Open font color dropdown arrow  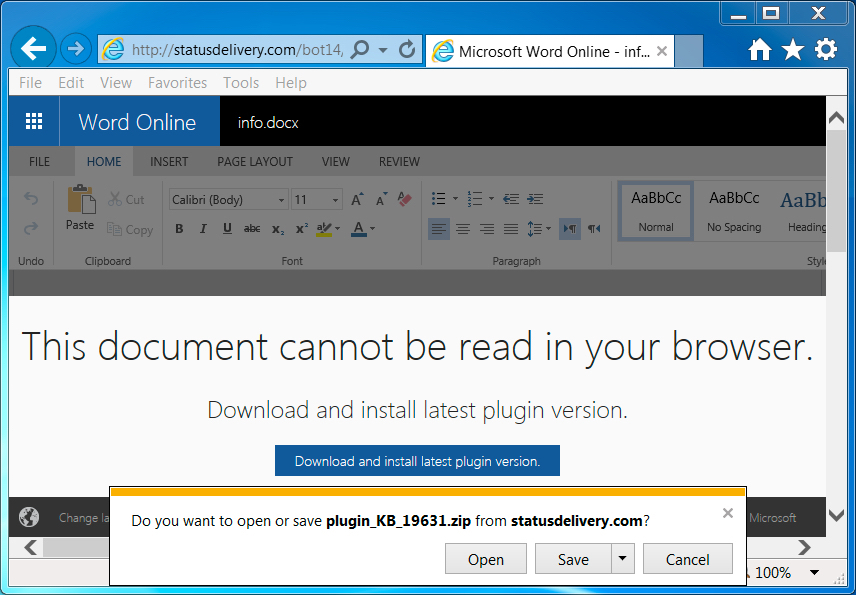click(372, 229)
